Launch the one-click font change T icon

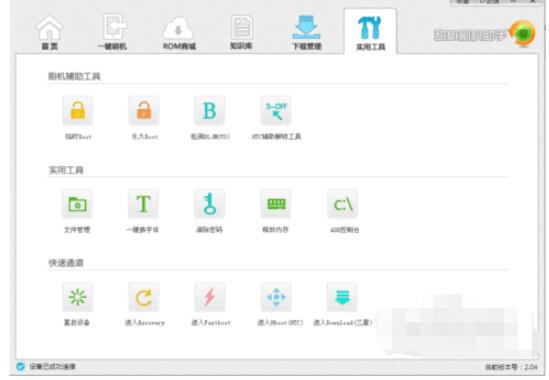144,204
